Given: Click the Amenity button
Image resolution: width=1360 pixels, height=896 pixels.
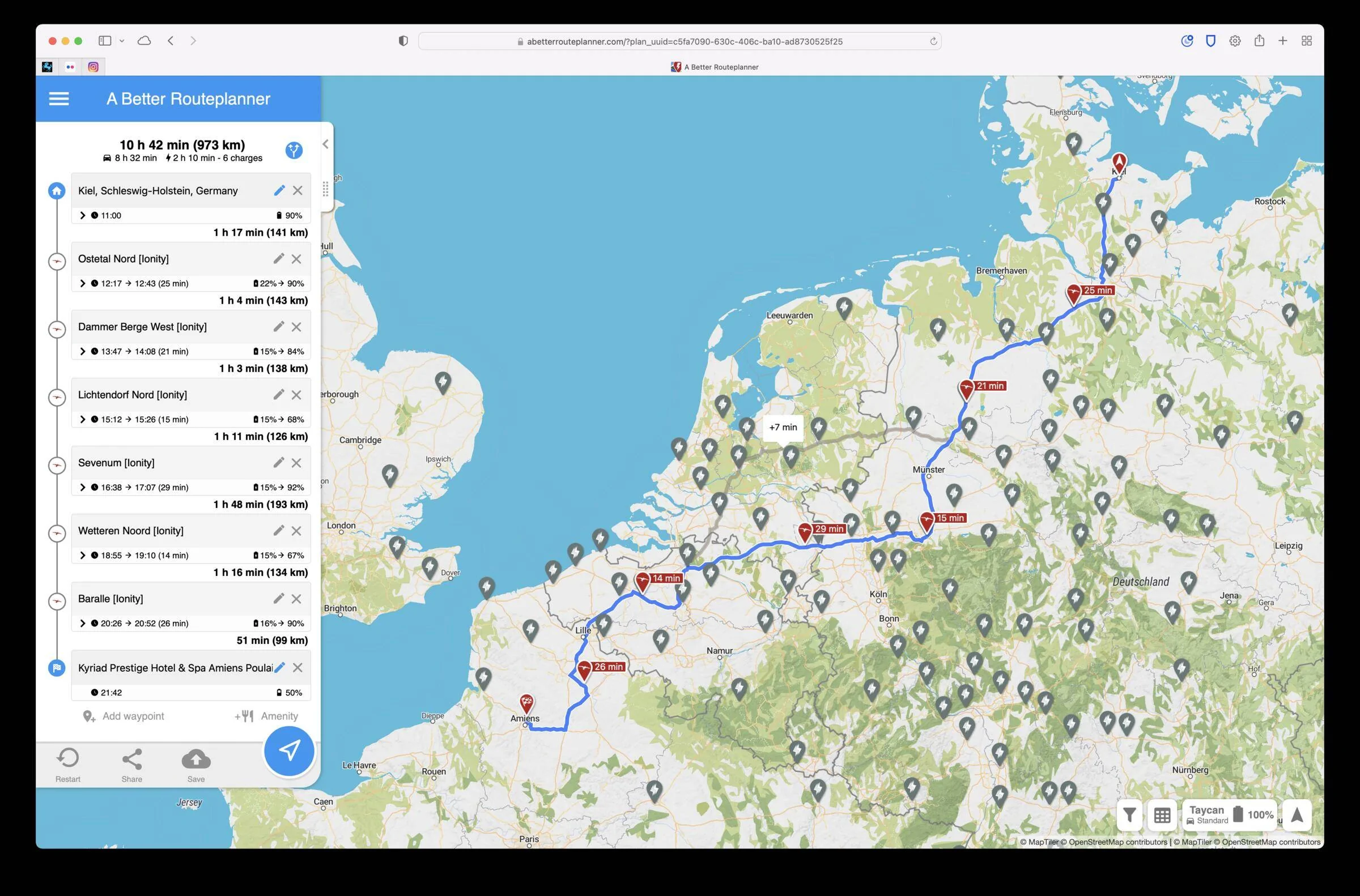Looking at the screenshot, I should pyautogui.click(x=266, y=716).
